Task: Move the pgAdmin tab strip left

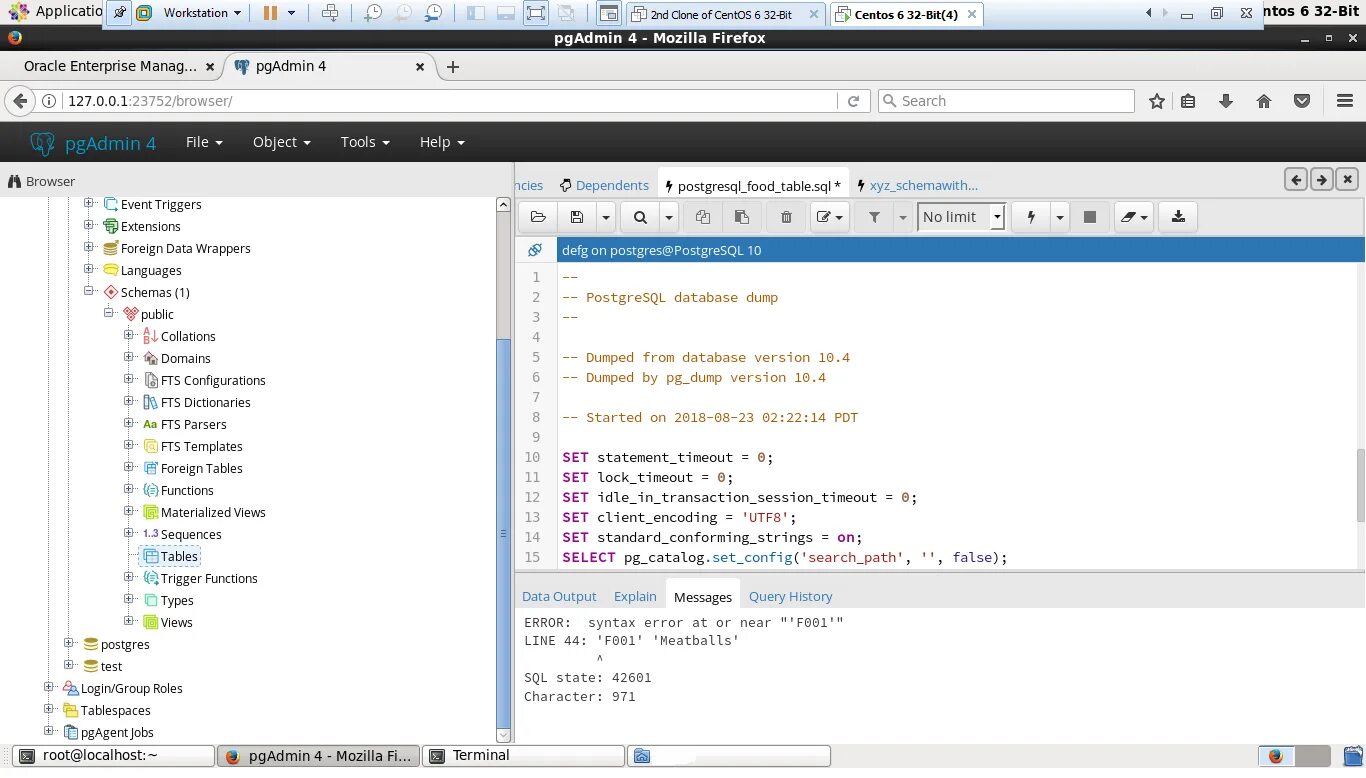Action: (x=1297, y=180)
